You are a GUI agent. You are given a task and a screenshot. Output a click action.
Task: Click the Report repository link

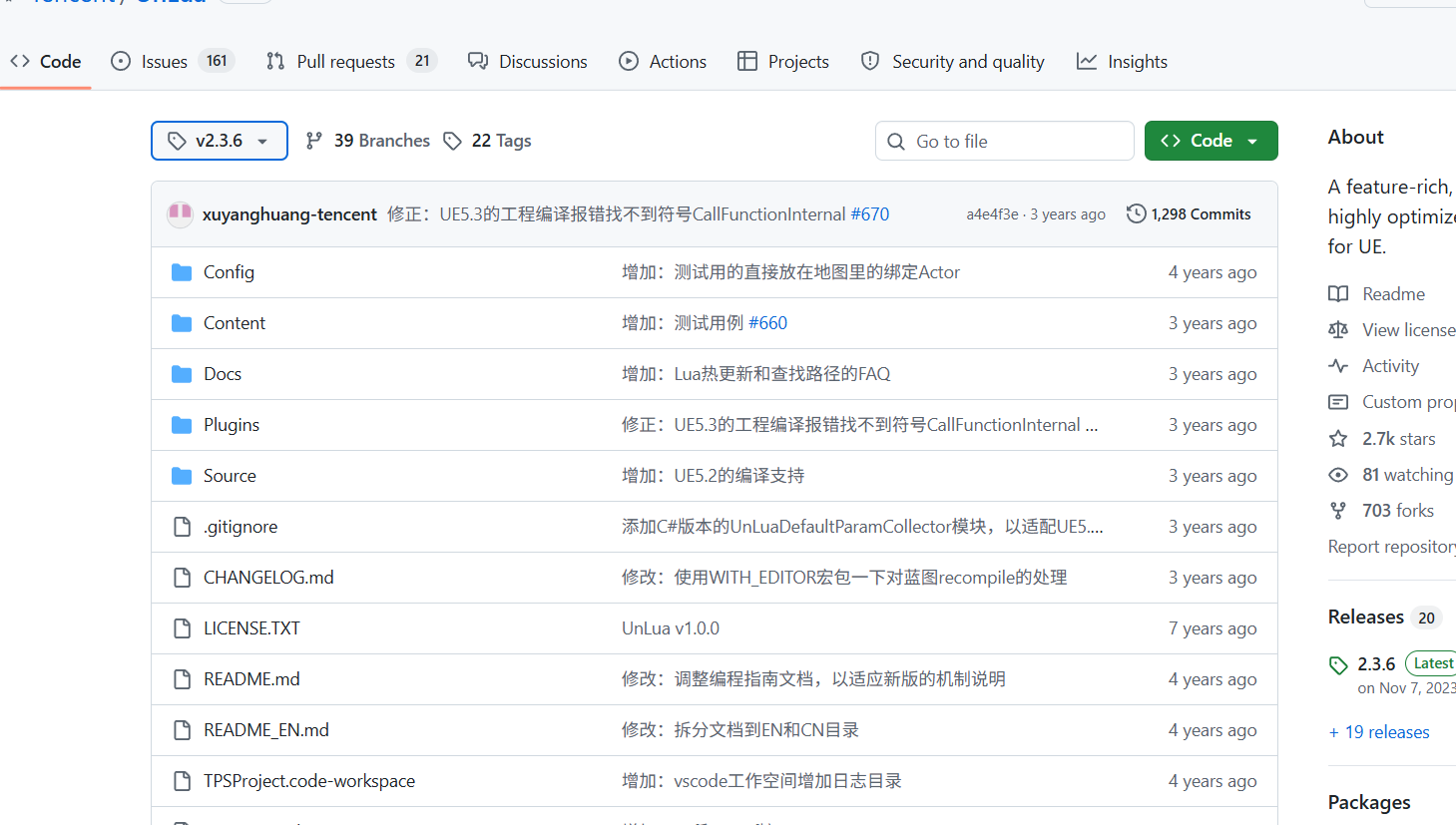click(x=1391, y=547)
